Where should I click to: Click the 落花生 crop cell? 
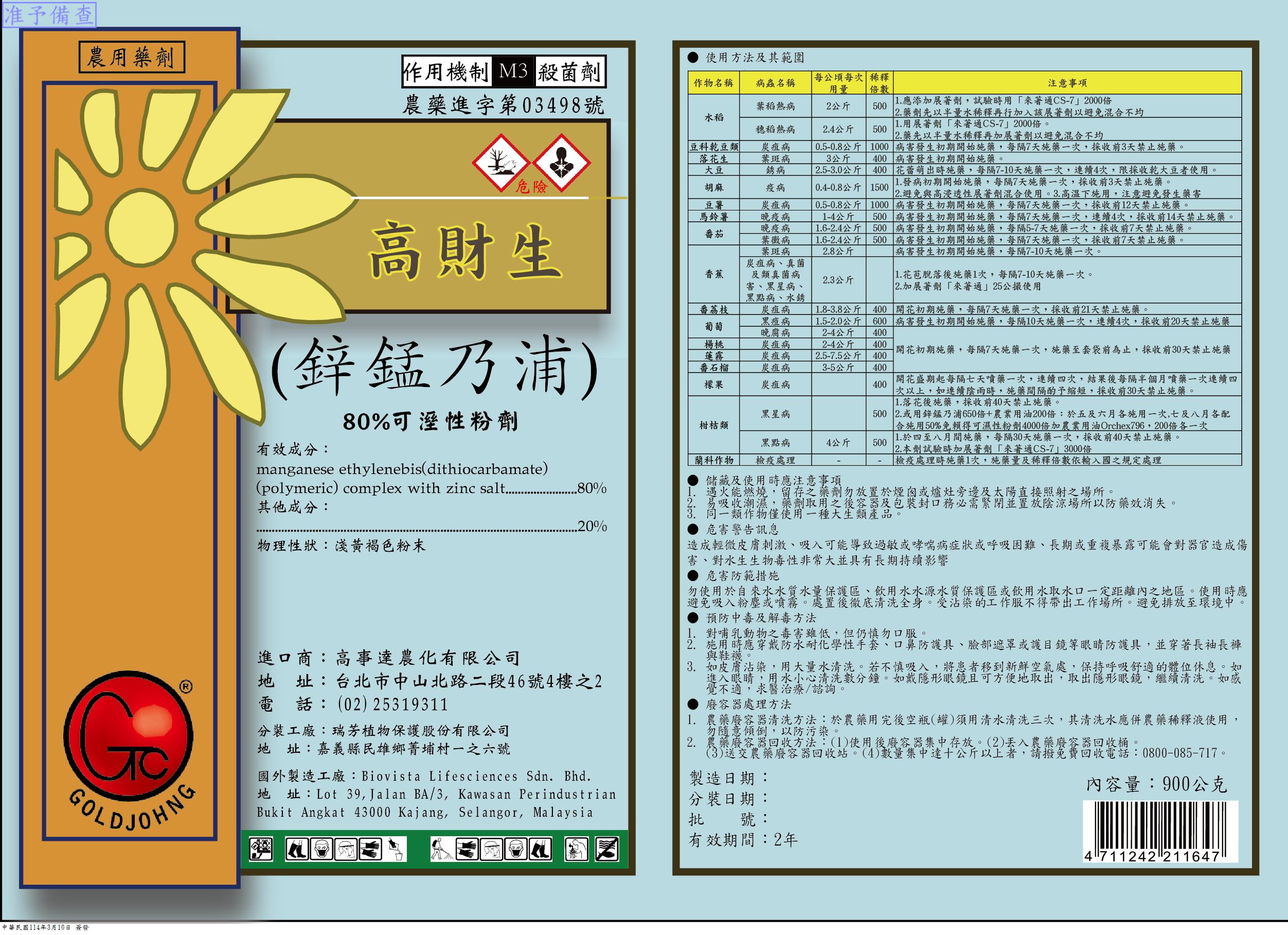coord(714,158)
